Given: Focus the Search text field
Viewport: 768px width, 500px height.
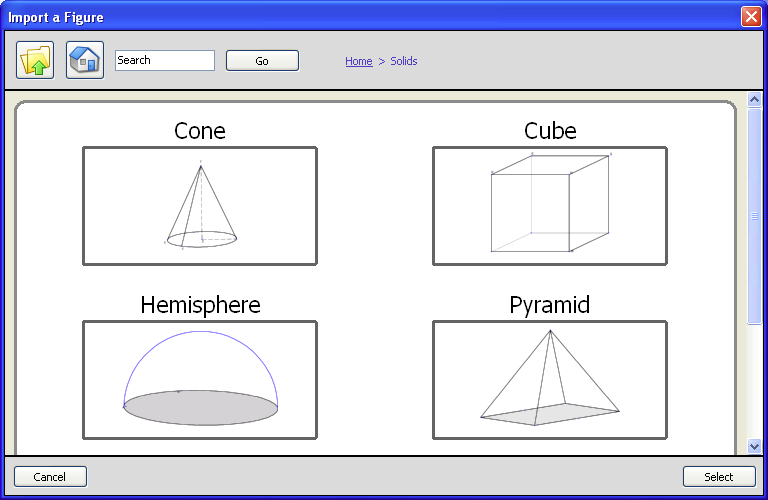Looking at the screenshot, I should [x=165, y=60].
